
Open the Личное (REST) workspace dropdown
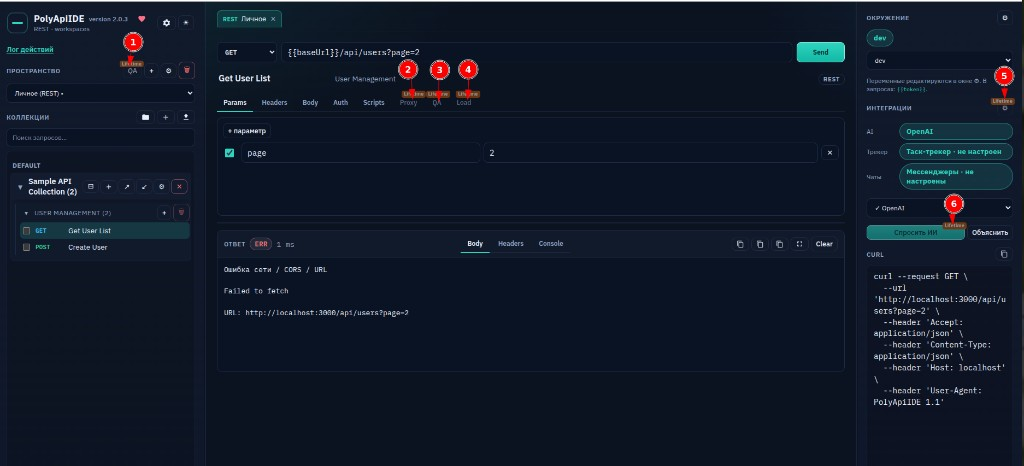(101, 93)
